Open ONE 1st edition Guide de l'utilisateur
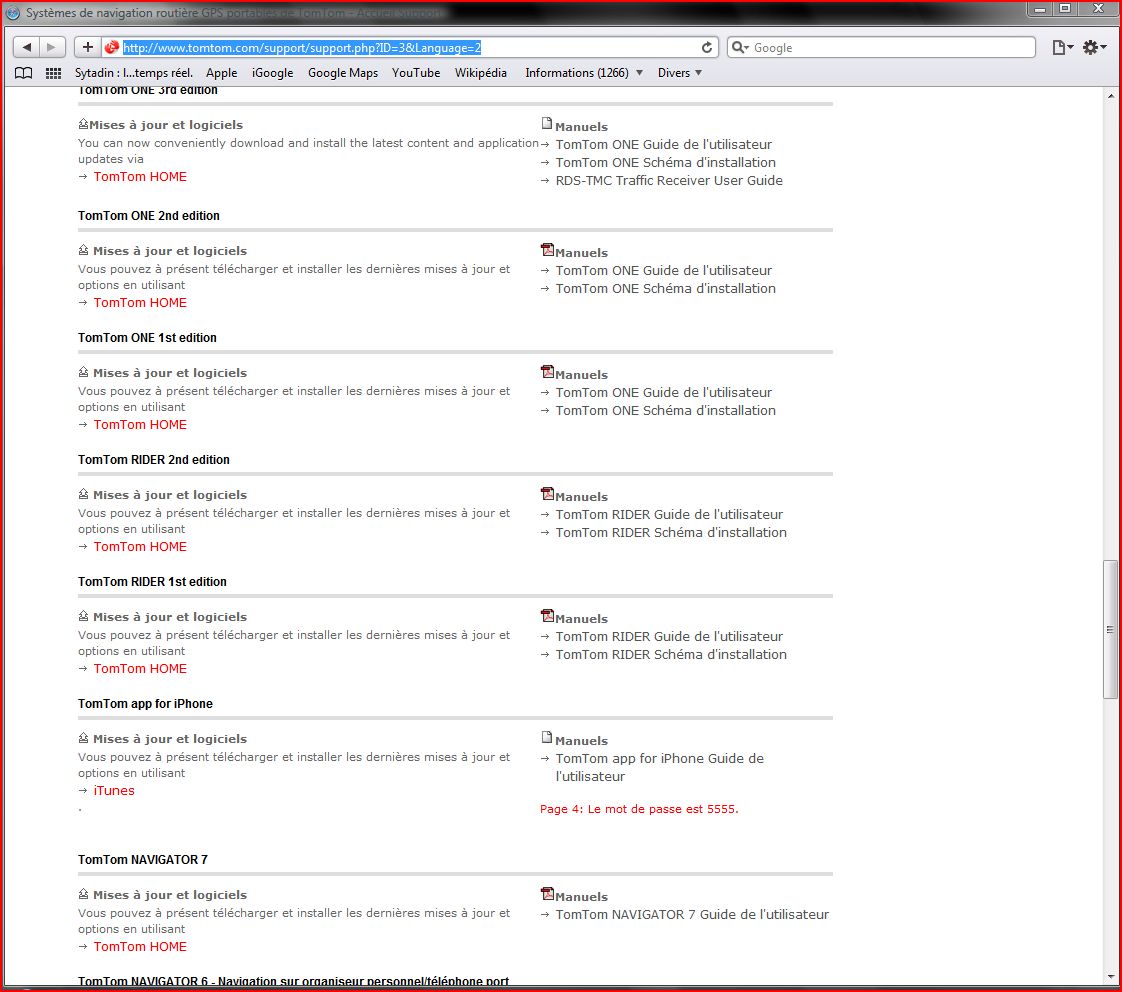Screen dimensions: 1122x992 pyautogui.click(x=664, y=392)
